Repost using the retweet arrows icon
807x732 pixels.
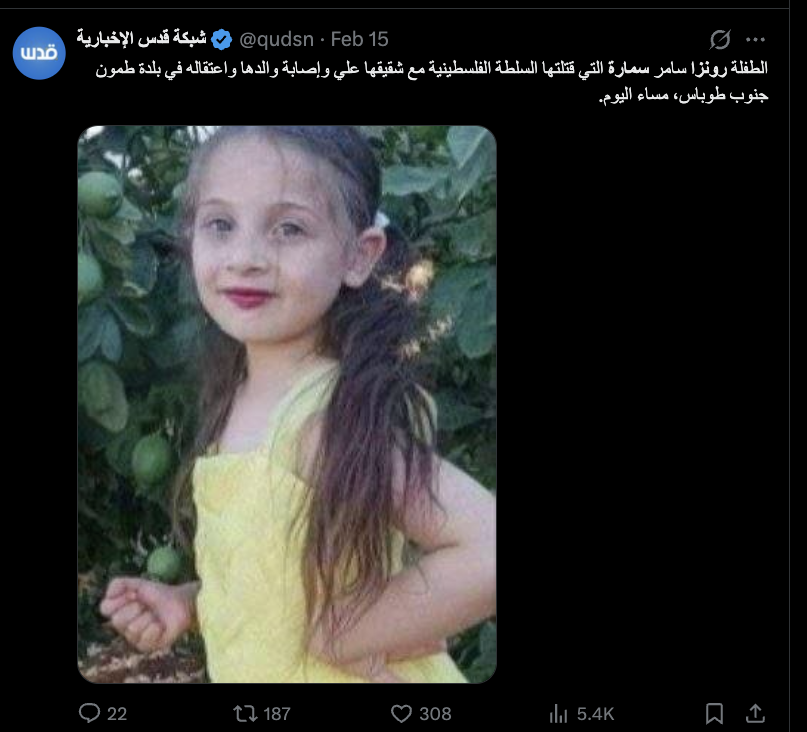(245, 713)
